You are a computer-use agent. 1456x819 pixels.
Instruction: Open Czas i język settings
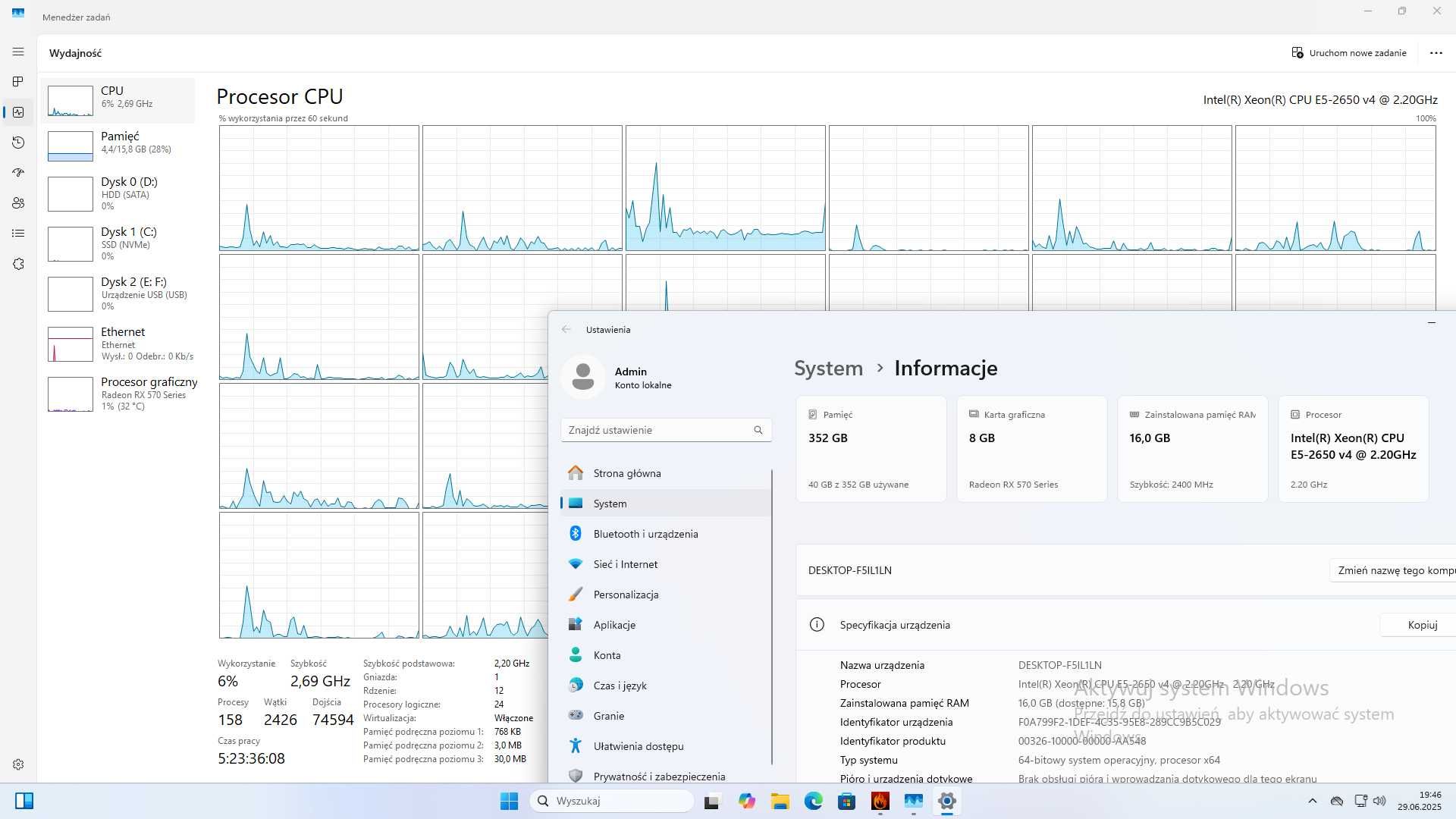(x=666, y=686)
